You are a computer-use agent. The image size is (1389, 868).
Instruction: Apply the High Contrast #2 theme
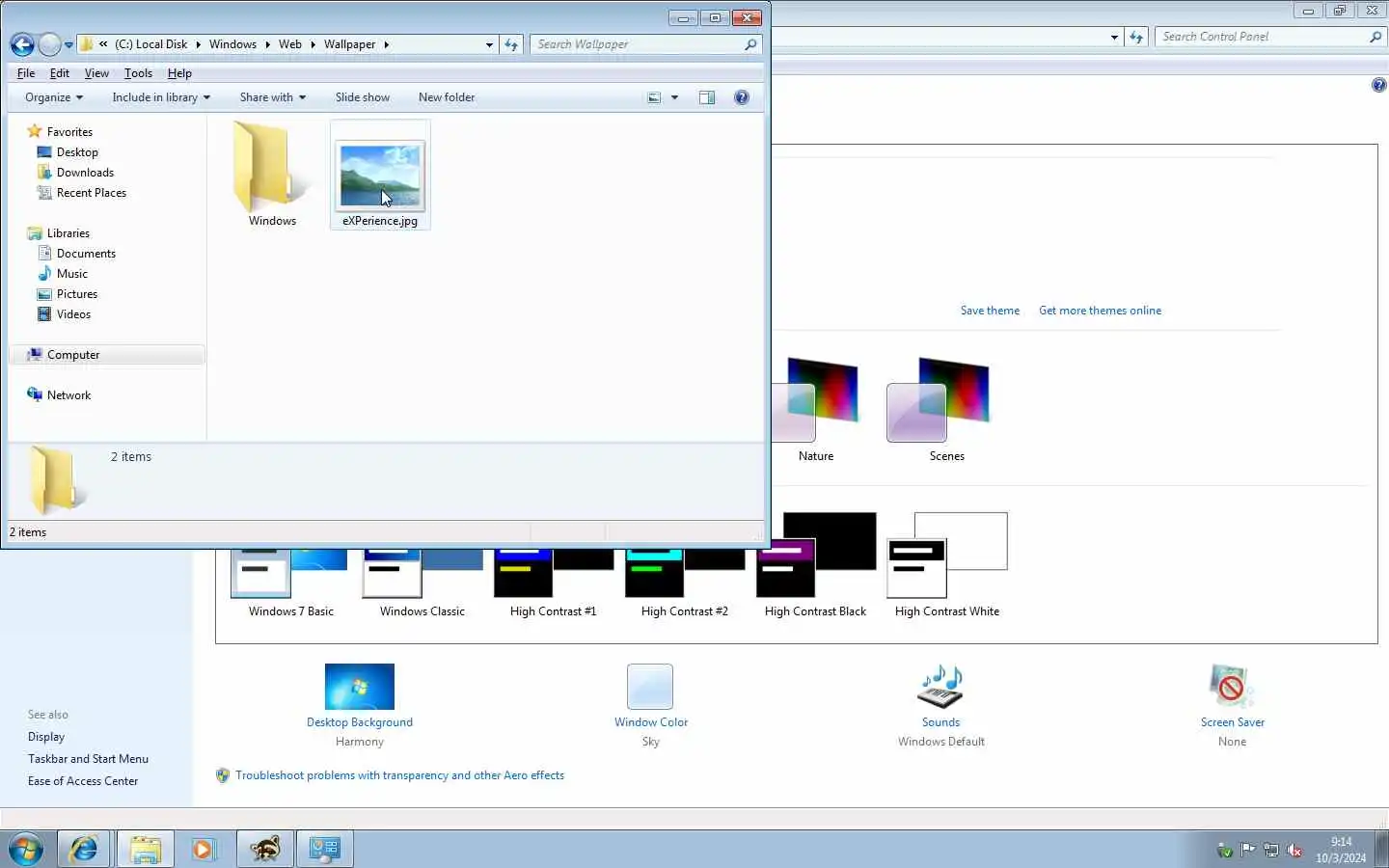[x=684, y=584]
